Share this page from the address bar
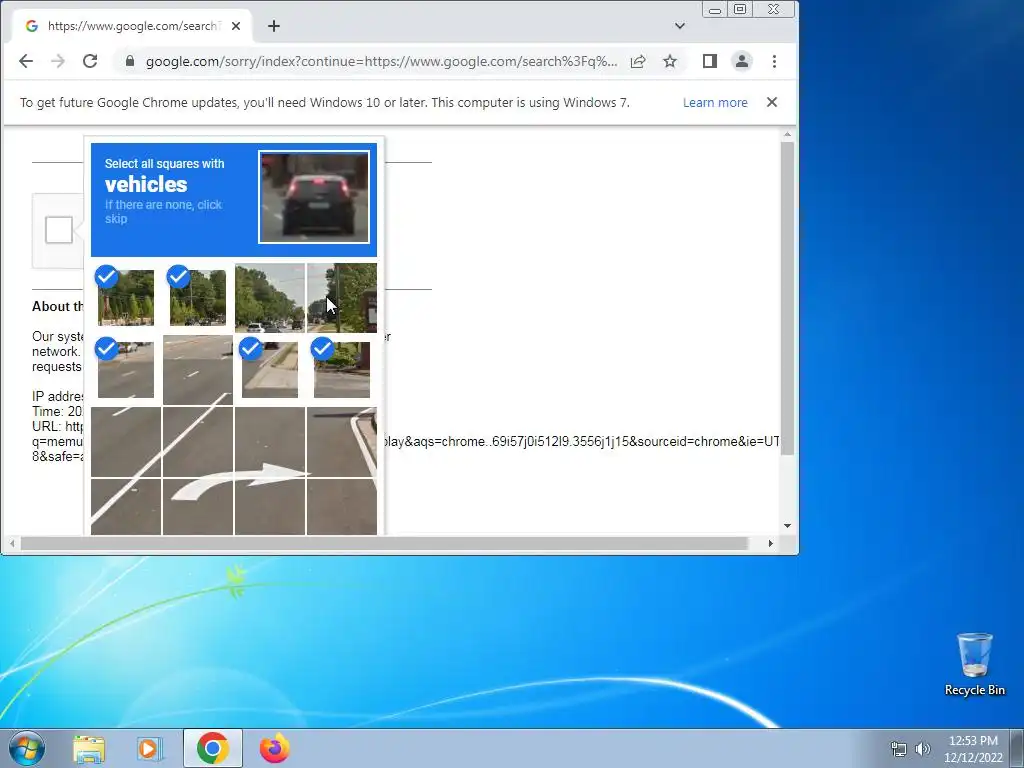The width and height of the screenshot is (1024, 768). pyautogui.click(x=638, y=61)
